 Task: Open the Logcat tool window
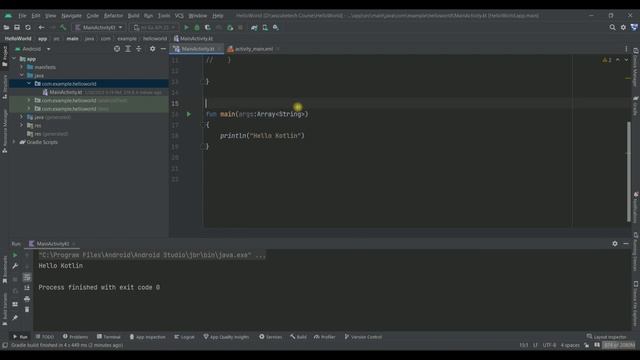click(184, 337)
